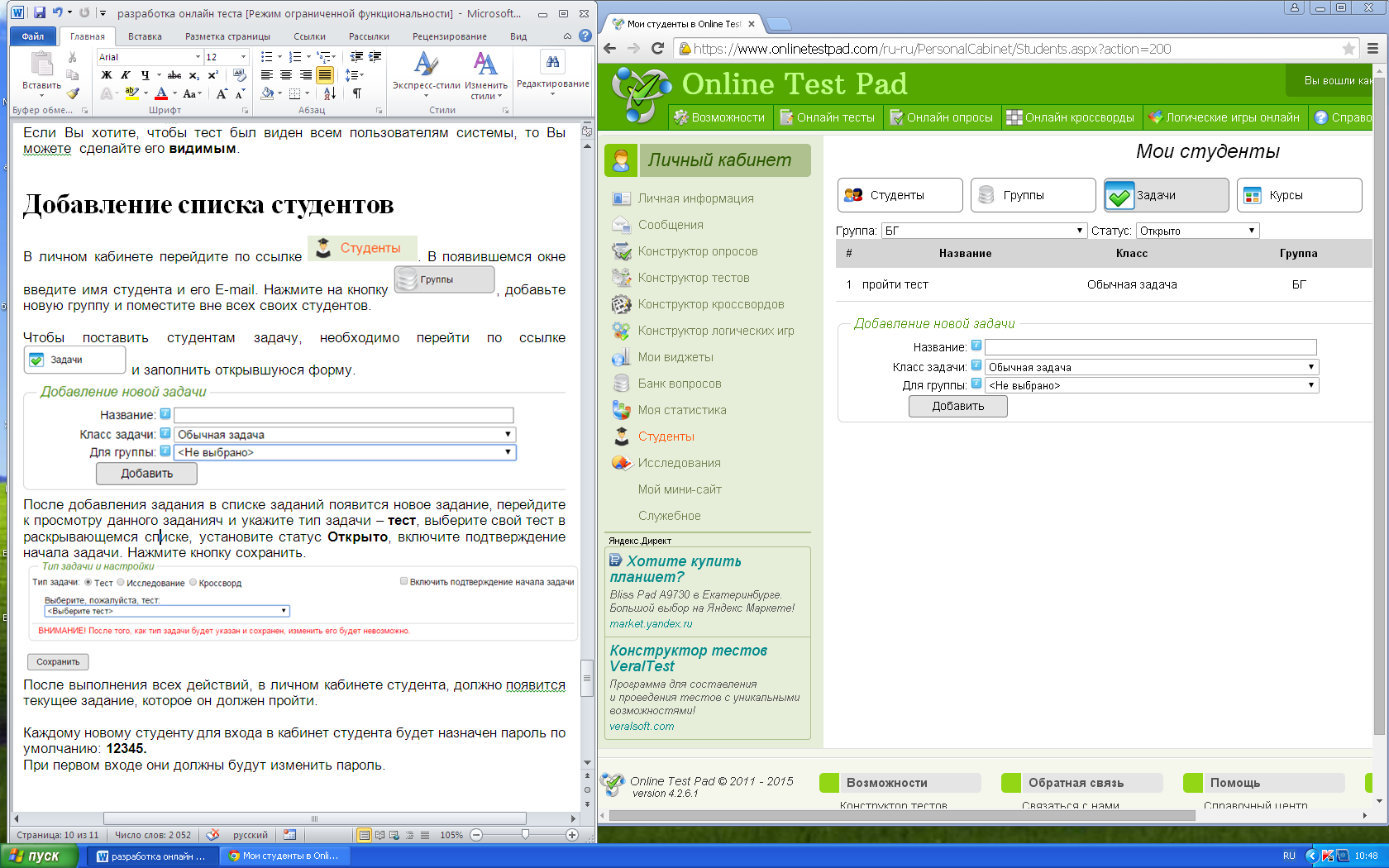Viewport: 1389px width, 868px height.
Task: Open the Arial font name dropdown
Action: (198, 57)
